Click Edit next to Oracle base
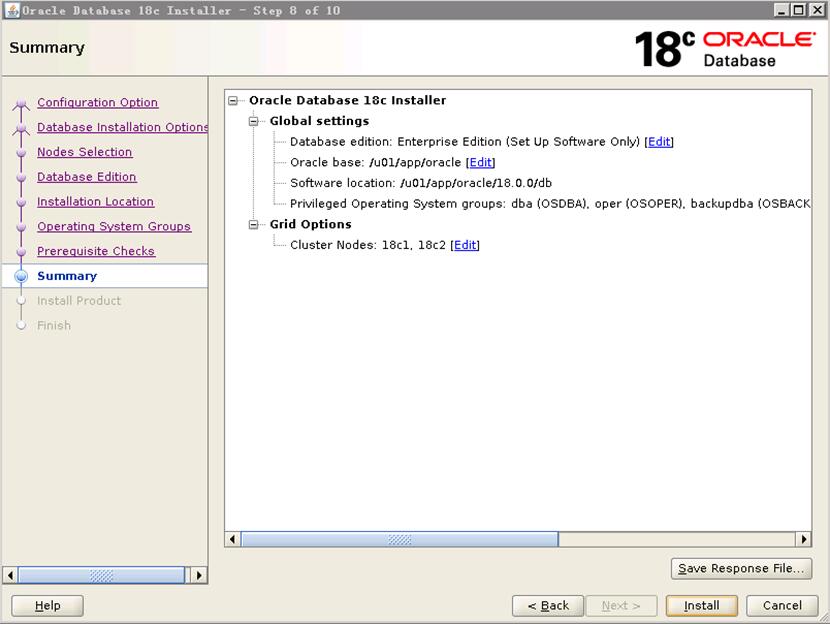This screenshot has height=624, width=830. (481, 162)
